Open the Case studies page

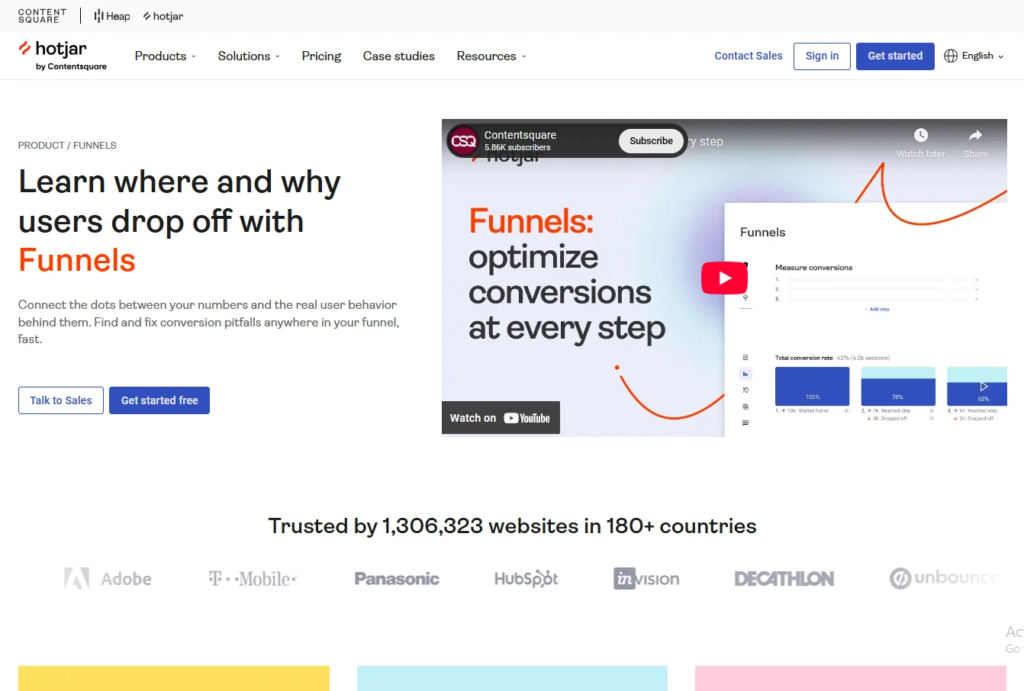coord(398,56)
